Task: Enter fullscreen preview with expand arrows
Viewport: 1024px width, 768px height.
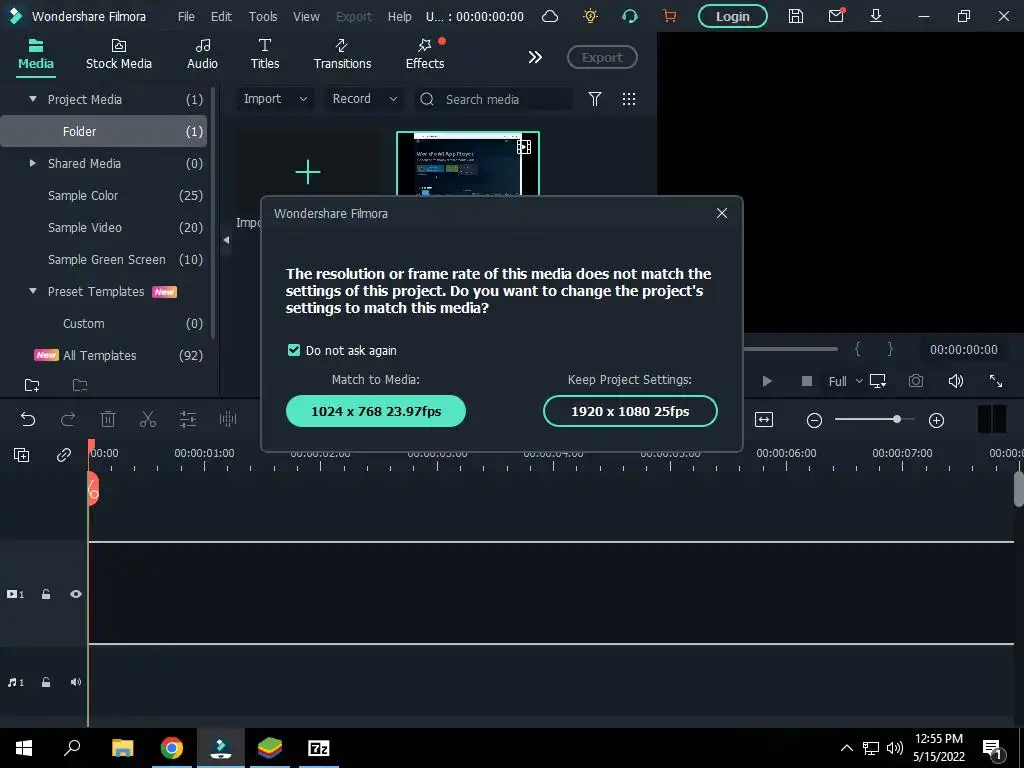Action: point(996,381)
